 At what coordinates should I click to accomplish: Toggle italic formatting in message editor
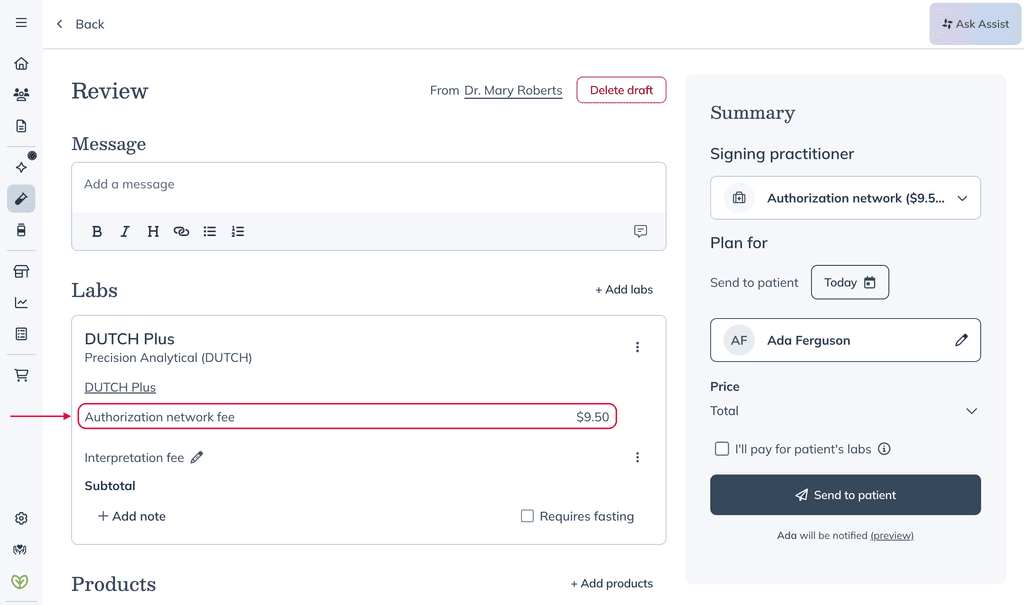coord(125,231)
